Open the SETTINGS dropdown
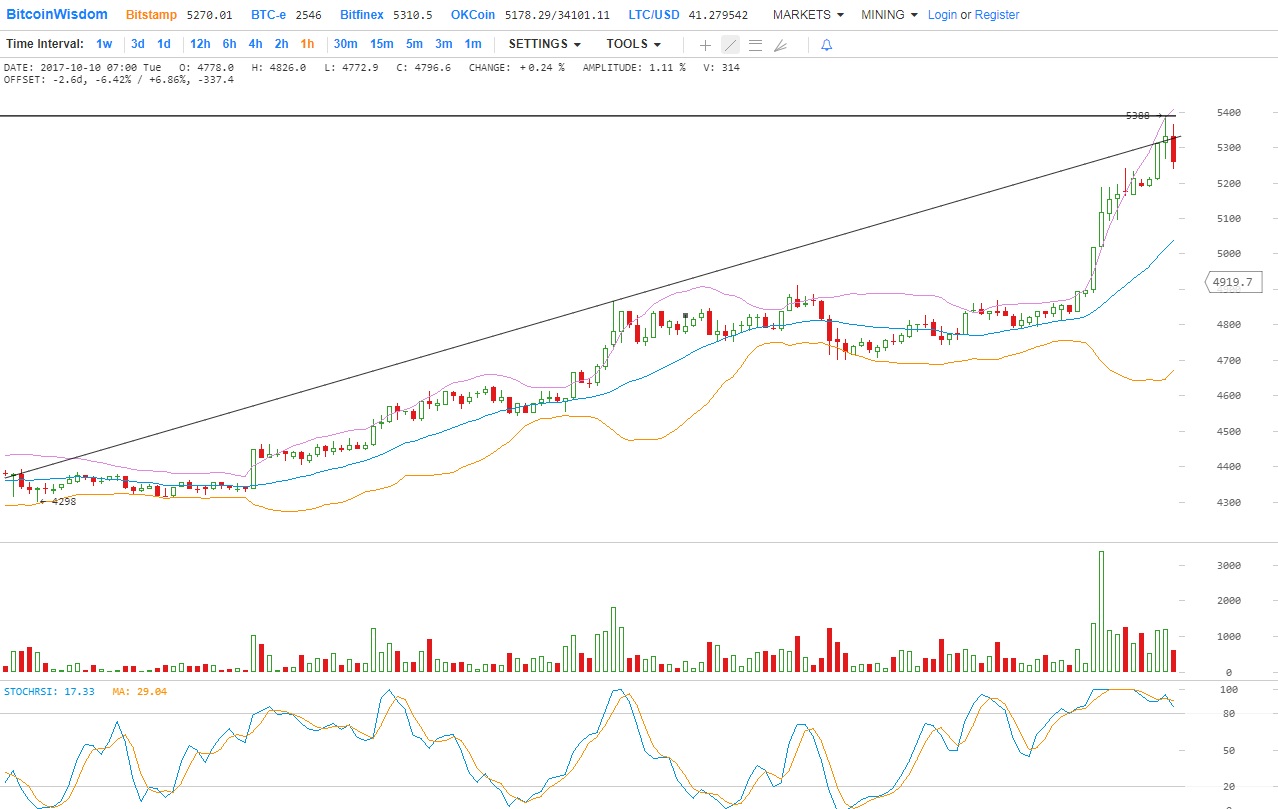The width and height of the screenshot is (1278, 809). point(544,44)
